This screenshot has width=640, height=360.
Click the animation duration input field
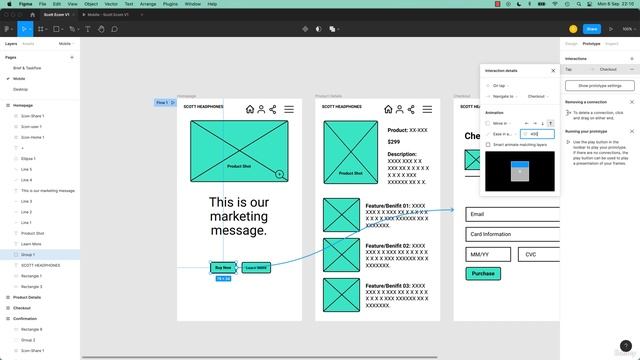(x=537, y=134)
